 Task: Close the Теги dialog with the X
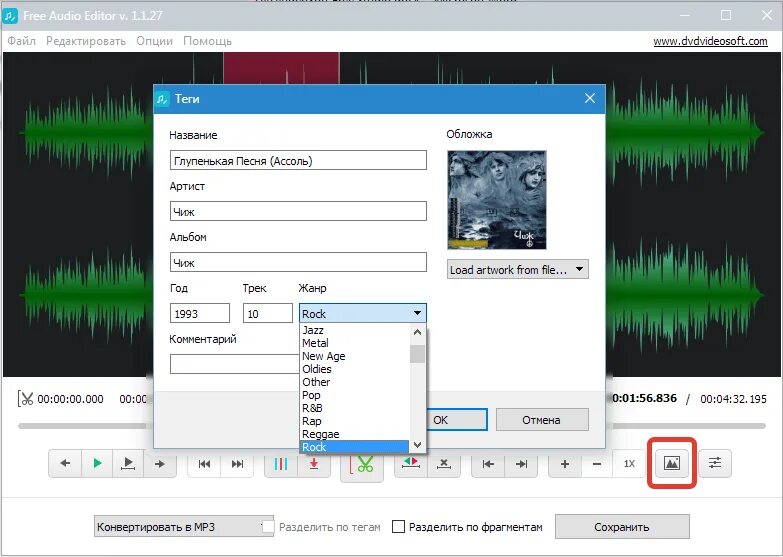590,98
